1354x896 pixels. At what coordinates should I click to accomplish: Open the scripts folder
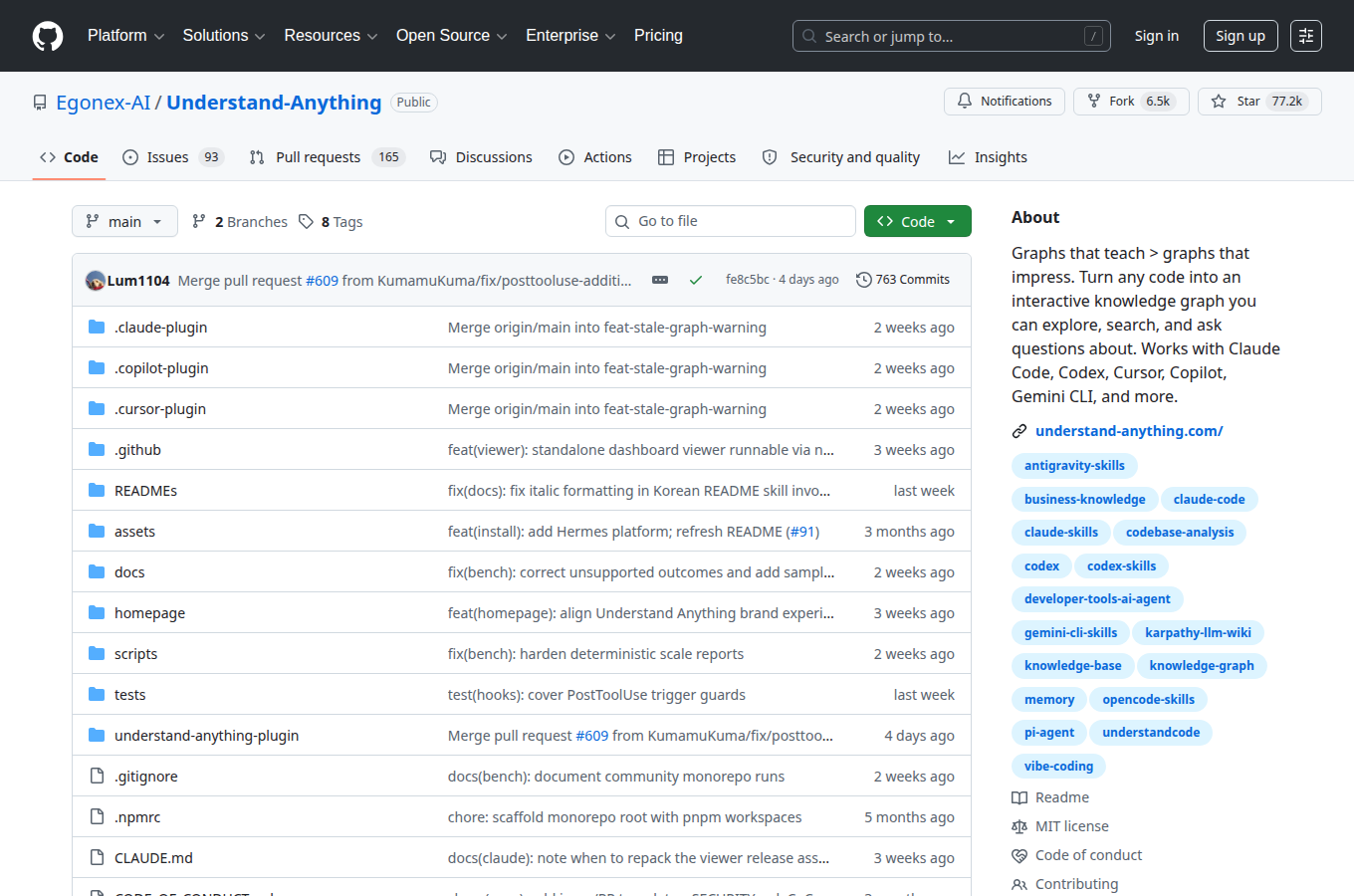(135, 653)
